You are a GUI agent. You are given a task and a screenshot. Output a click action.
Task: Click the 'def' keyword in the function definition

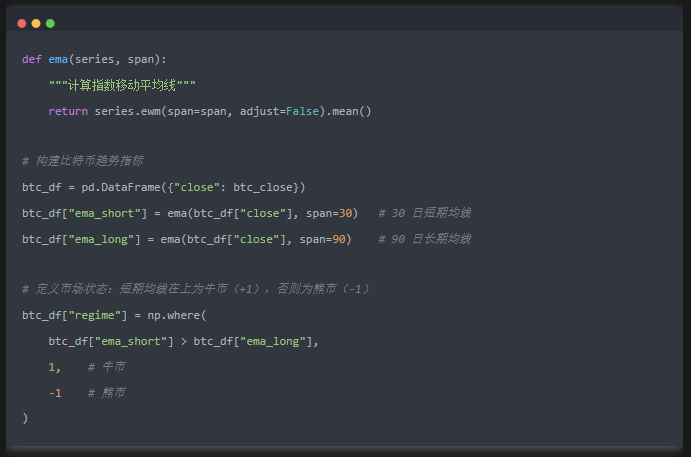tap(32, 59)
